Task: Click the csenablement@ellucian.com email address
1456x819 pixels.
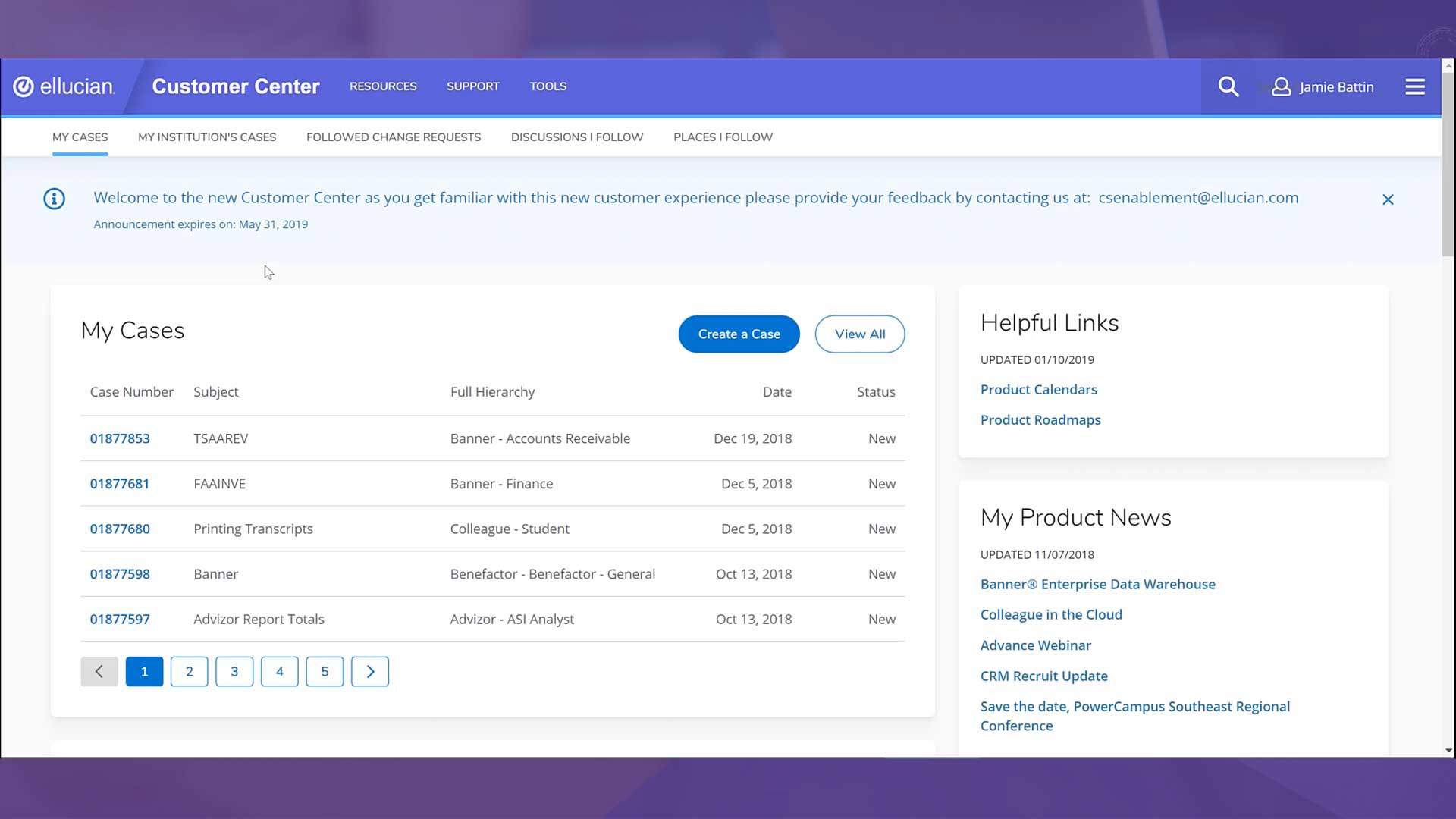Action: (1198, 198)
